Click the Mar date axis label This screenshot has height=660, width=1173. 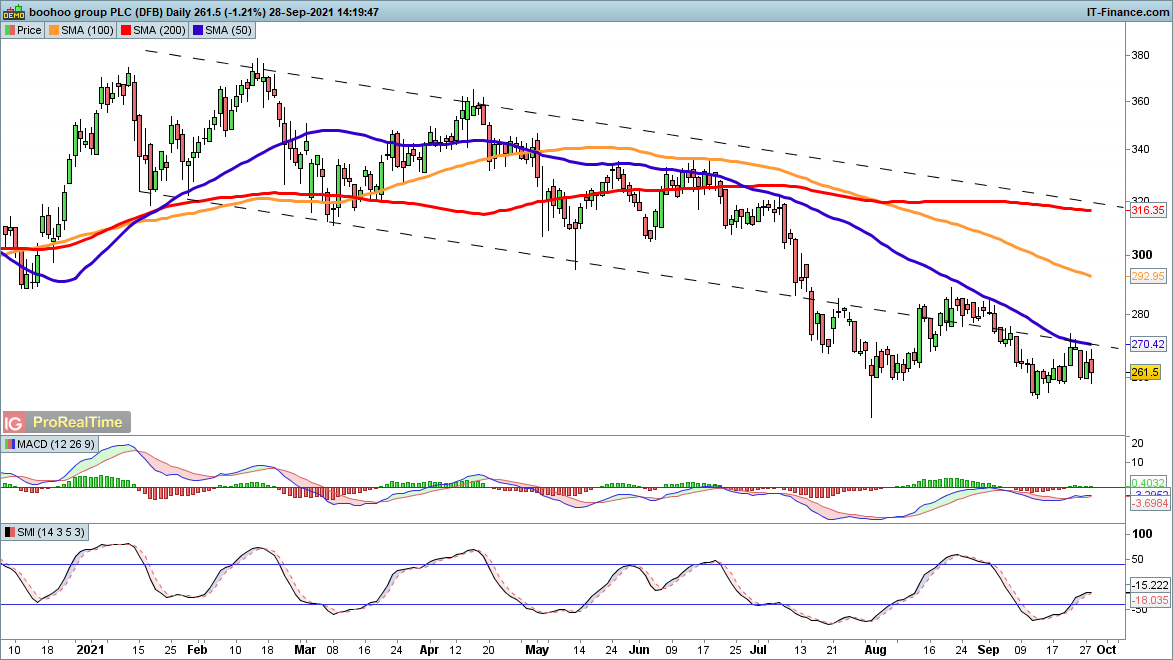pyautogui.click(x=304, y=650)
